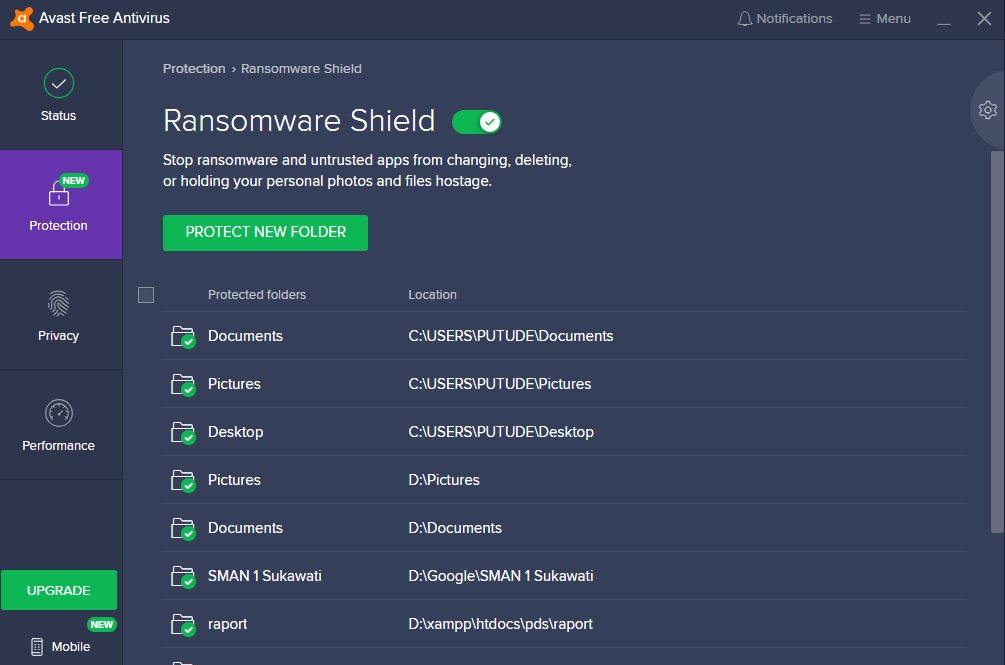Image resolution: width=1005 pixels, height=665 pixels.
Task: Open Ransomware Shield settings gear
Action: pyautogui.click(x=988, y=110)
